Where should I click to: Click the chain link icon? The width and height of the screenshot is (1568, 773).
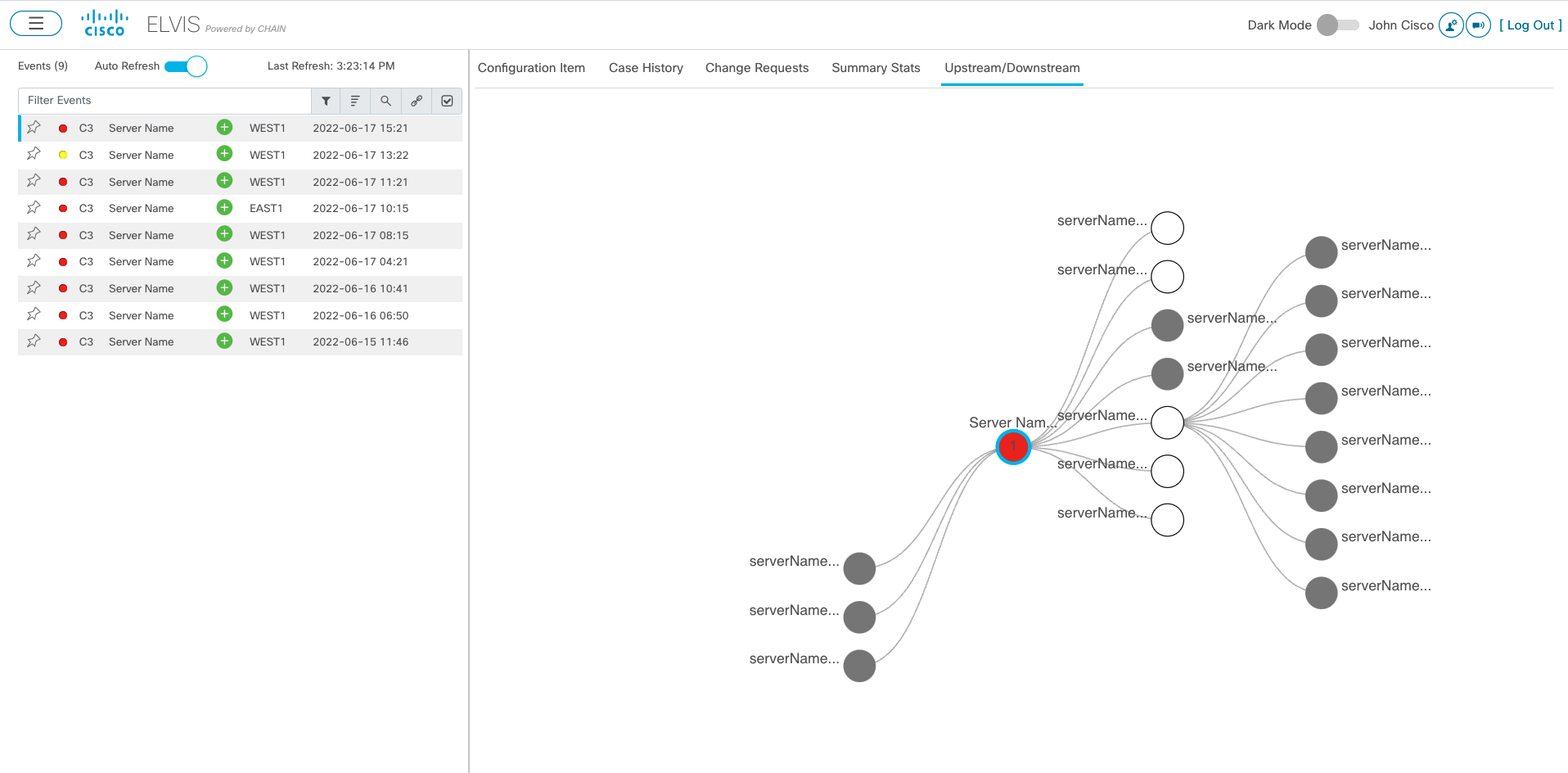(417, 101)
